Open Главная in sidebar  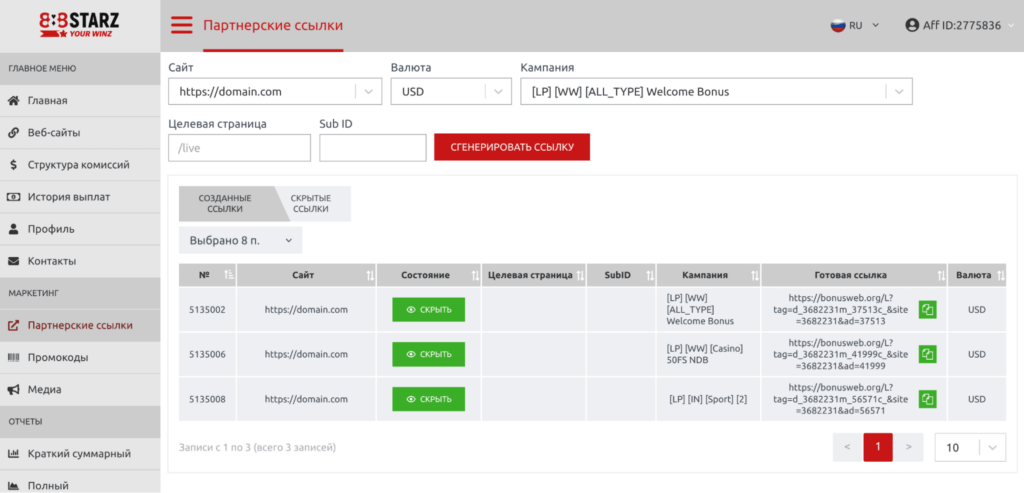[80, 101]
